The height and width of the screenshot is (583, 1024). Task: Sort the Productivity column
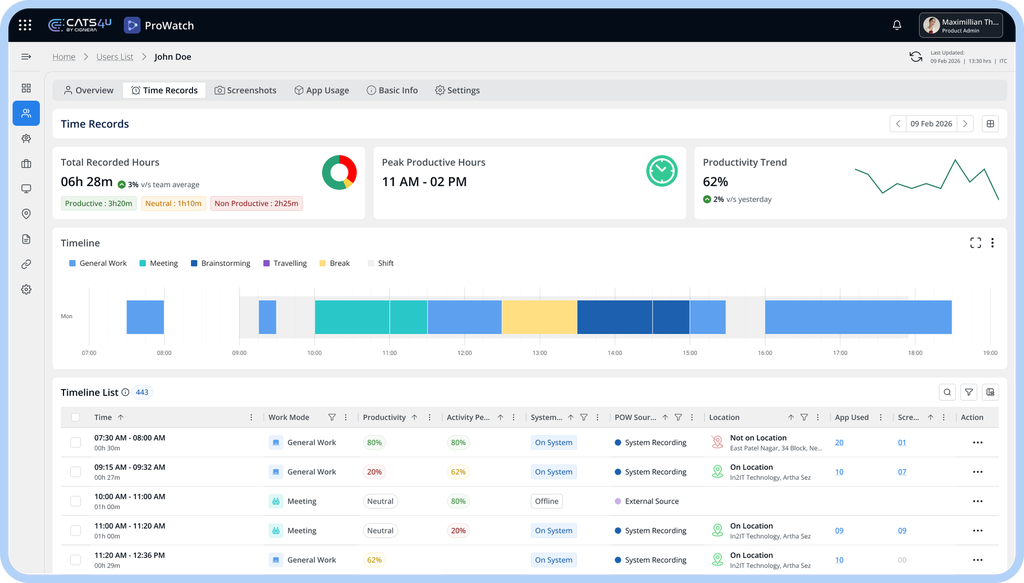click(x=414, y=417)
